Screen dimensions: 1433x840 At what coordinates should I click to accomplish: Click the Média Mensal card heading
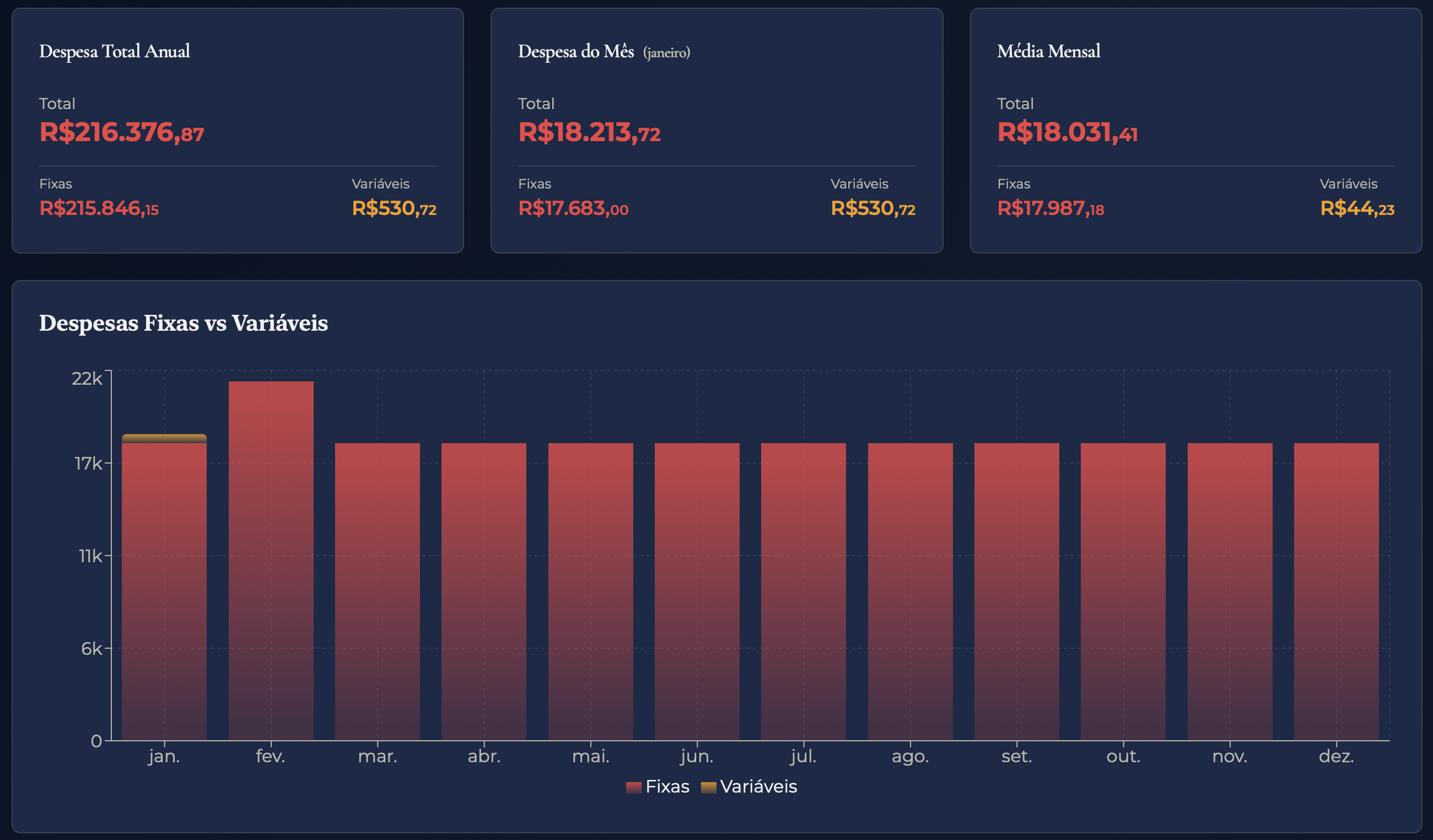click(x=1049, y=51)
